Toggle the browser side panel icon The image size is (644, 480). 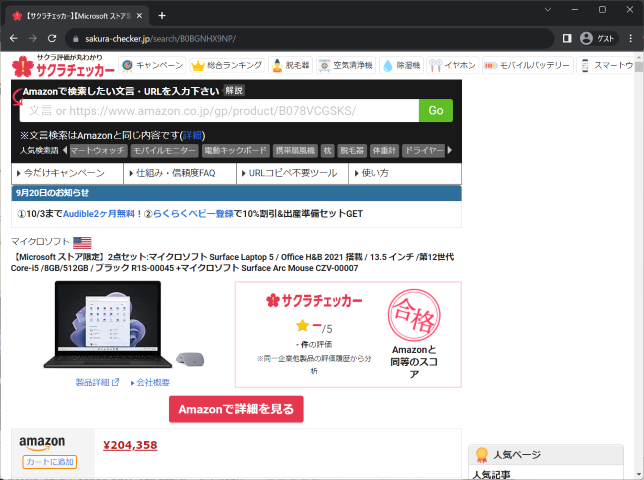[567, 39]
